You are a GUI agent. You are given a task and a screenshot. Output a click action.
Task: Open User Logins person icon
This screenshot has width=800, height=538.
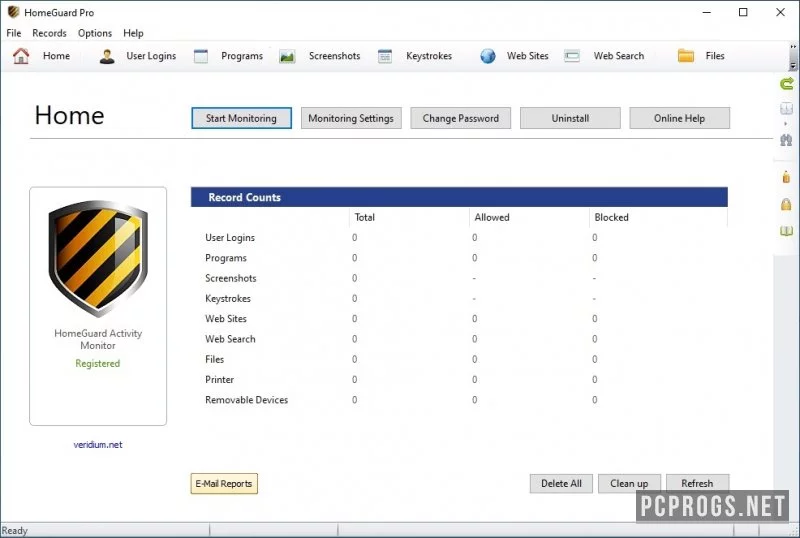coord(107,56)
